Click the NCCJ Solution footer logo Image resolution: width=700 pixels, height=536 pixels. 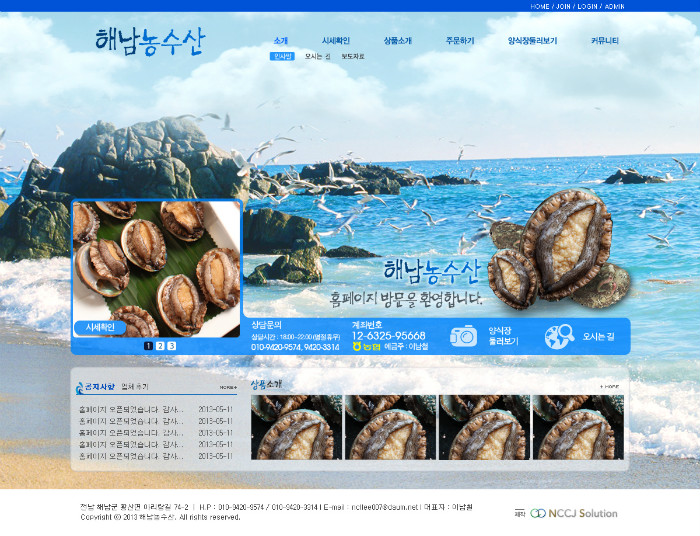(573, 513)
